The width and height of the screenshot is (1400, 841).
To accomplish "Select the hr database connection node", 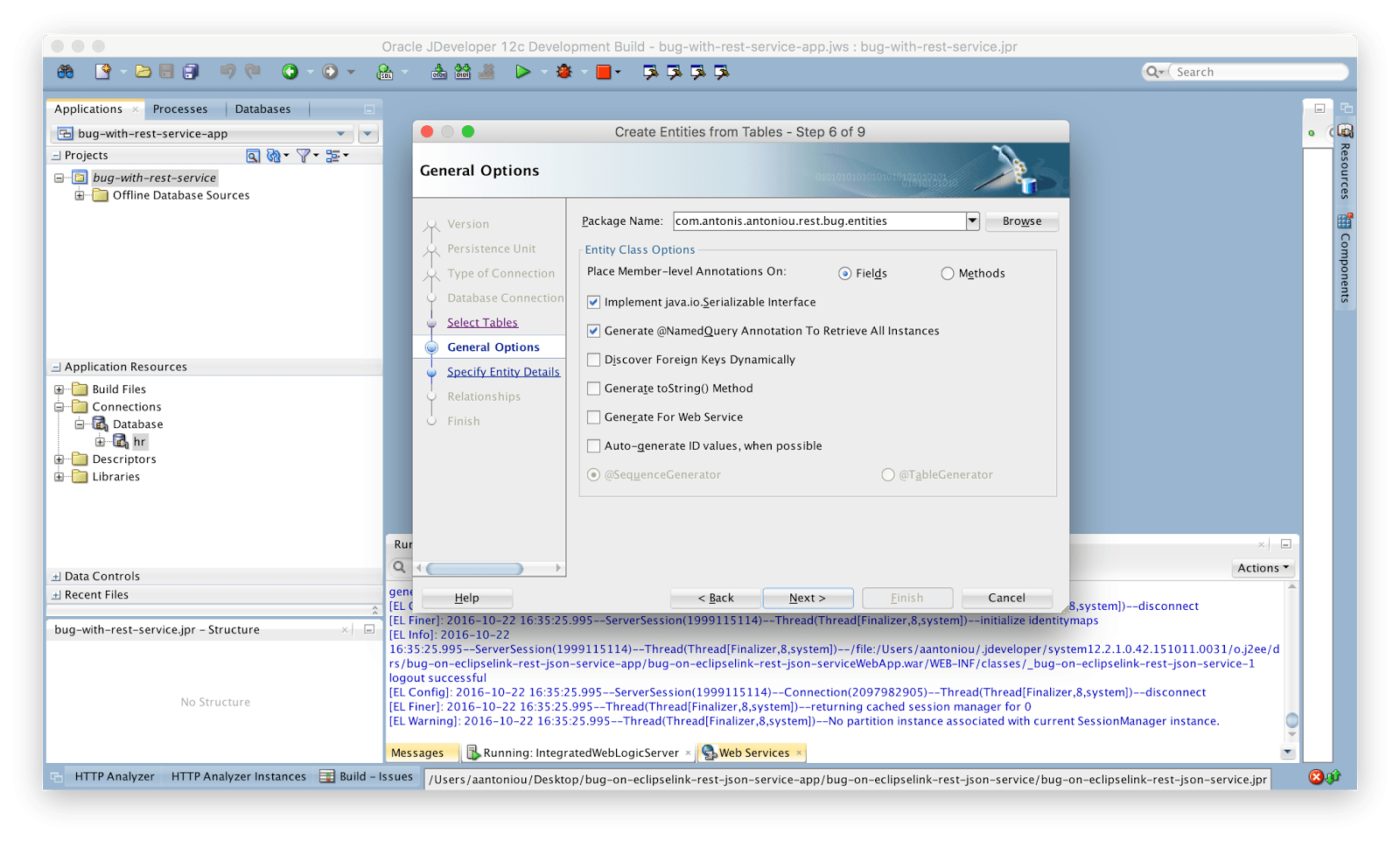I will click(140, 442).
